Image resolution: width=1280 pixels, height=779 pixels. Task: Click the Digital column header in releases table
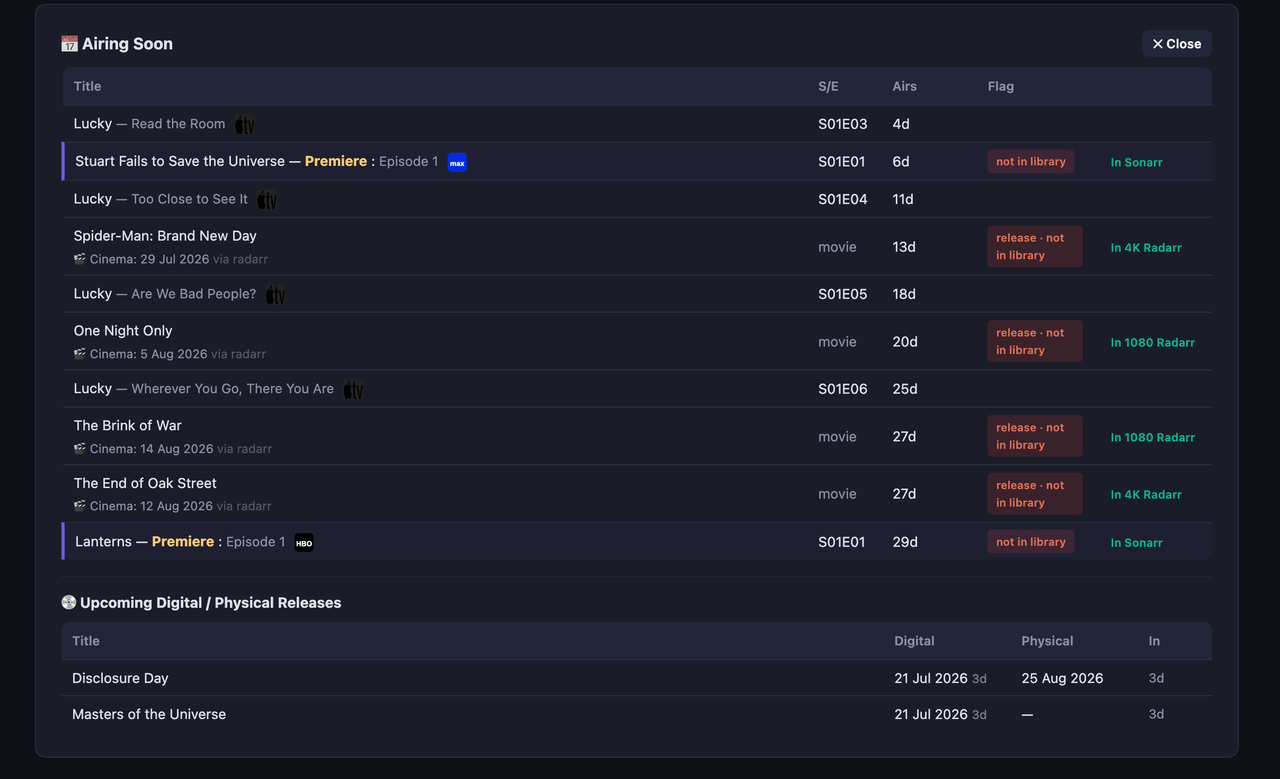914,641
